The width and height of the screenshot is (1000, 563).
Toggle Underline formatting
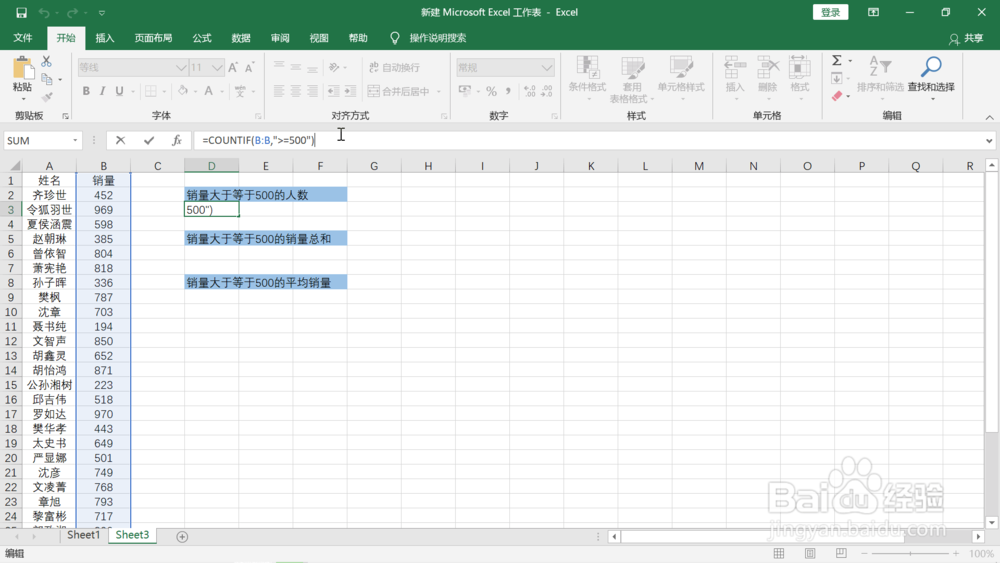point(119,91)
